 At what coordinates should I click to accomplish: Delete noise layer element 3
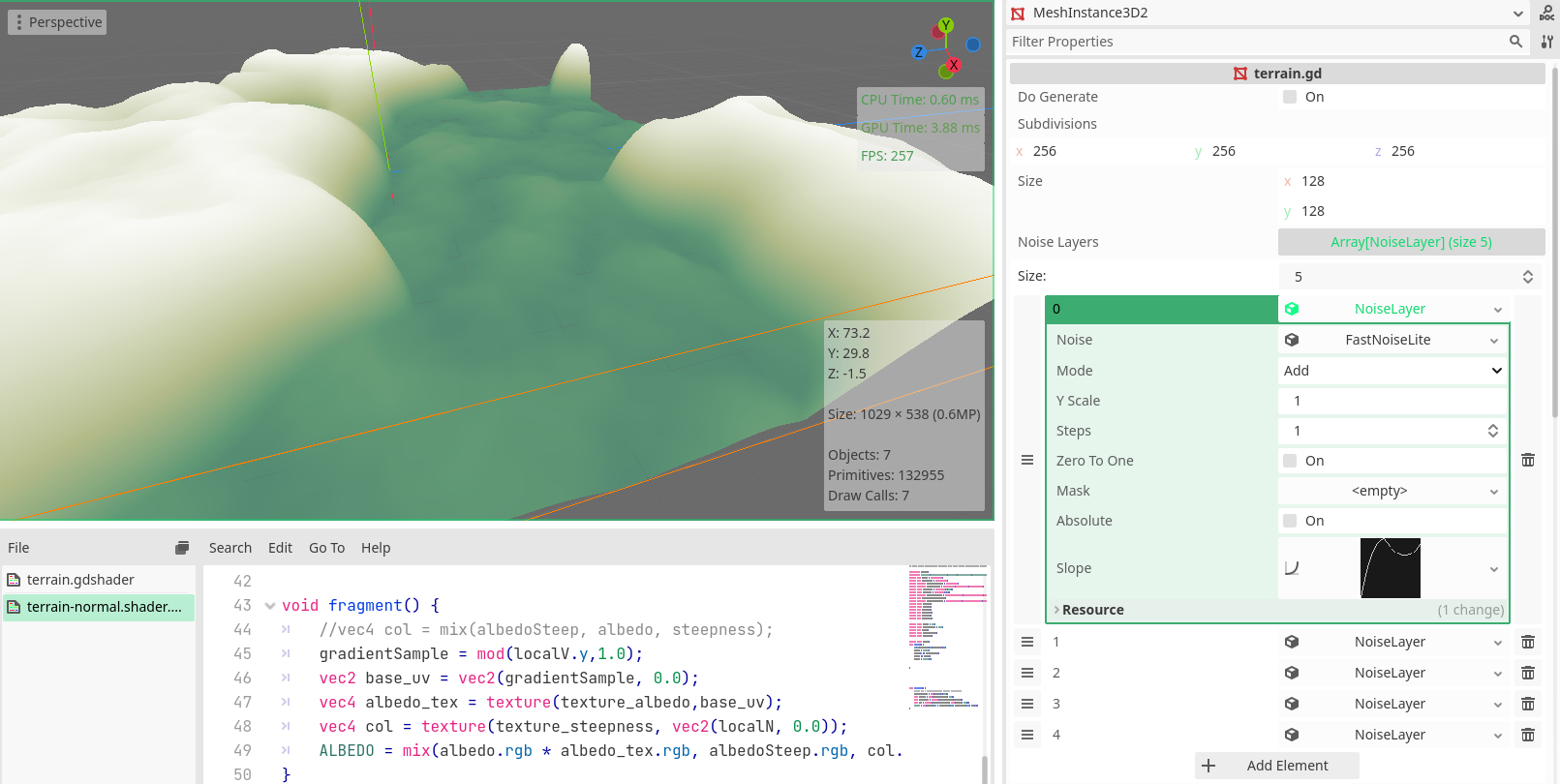click(1528, 704)
